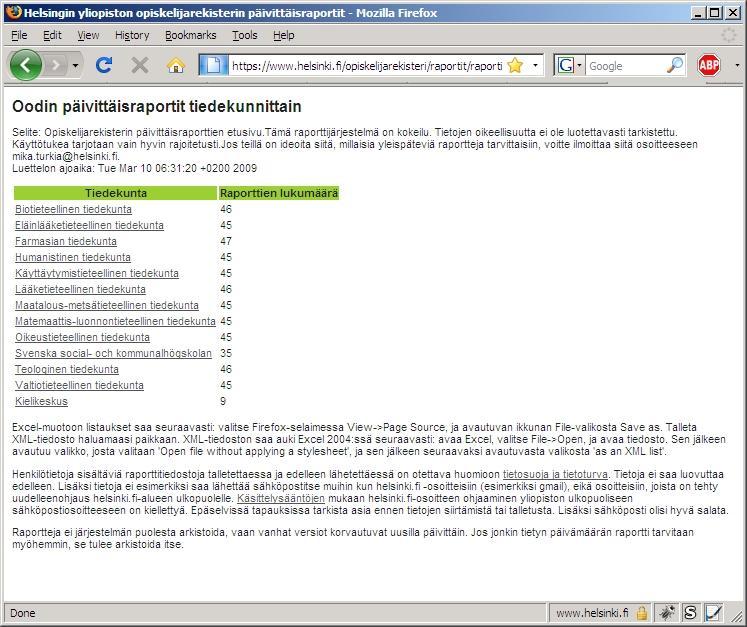Follow the 'Käsittelysääntöjen' link
747x627 pixels.
(x=281, y=499)
